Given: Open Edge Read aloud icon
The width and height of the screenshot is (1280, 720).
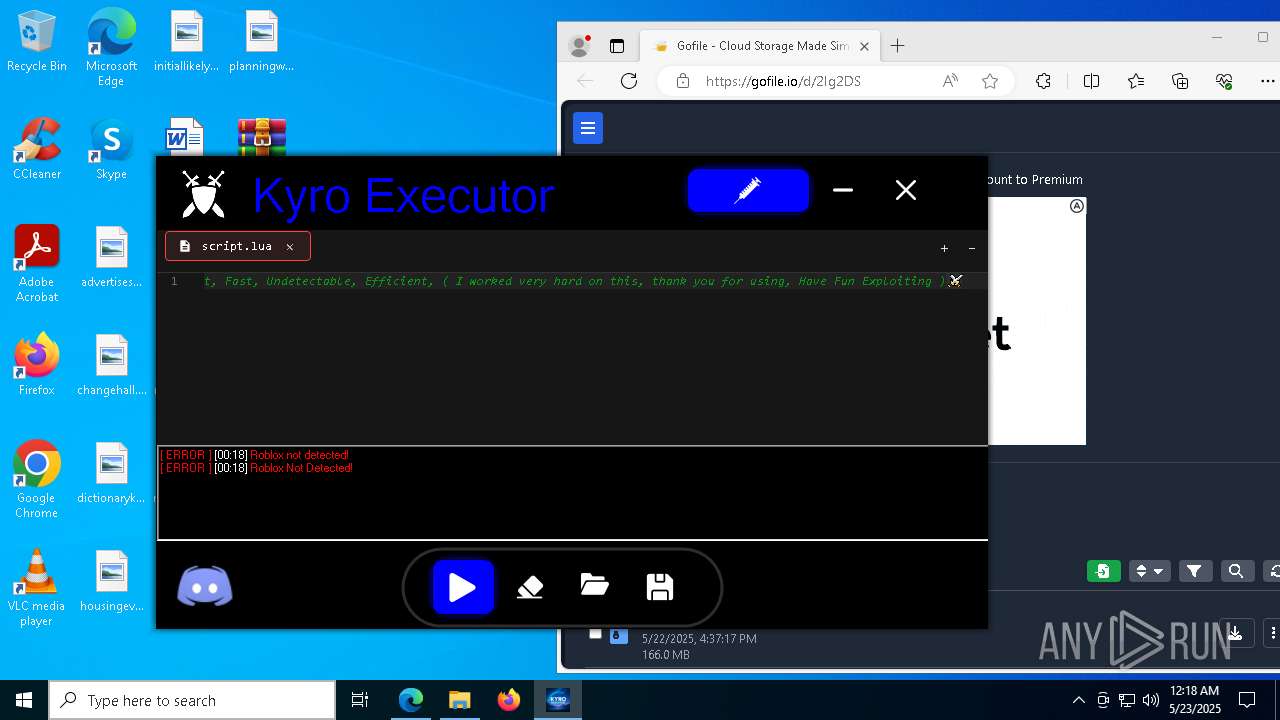Looking at the screenshot, I should [950, 81].
